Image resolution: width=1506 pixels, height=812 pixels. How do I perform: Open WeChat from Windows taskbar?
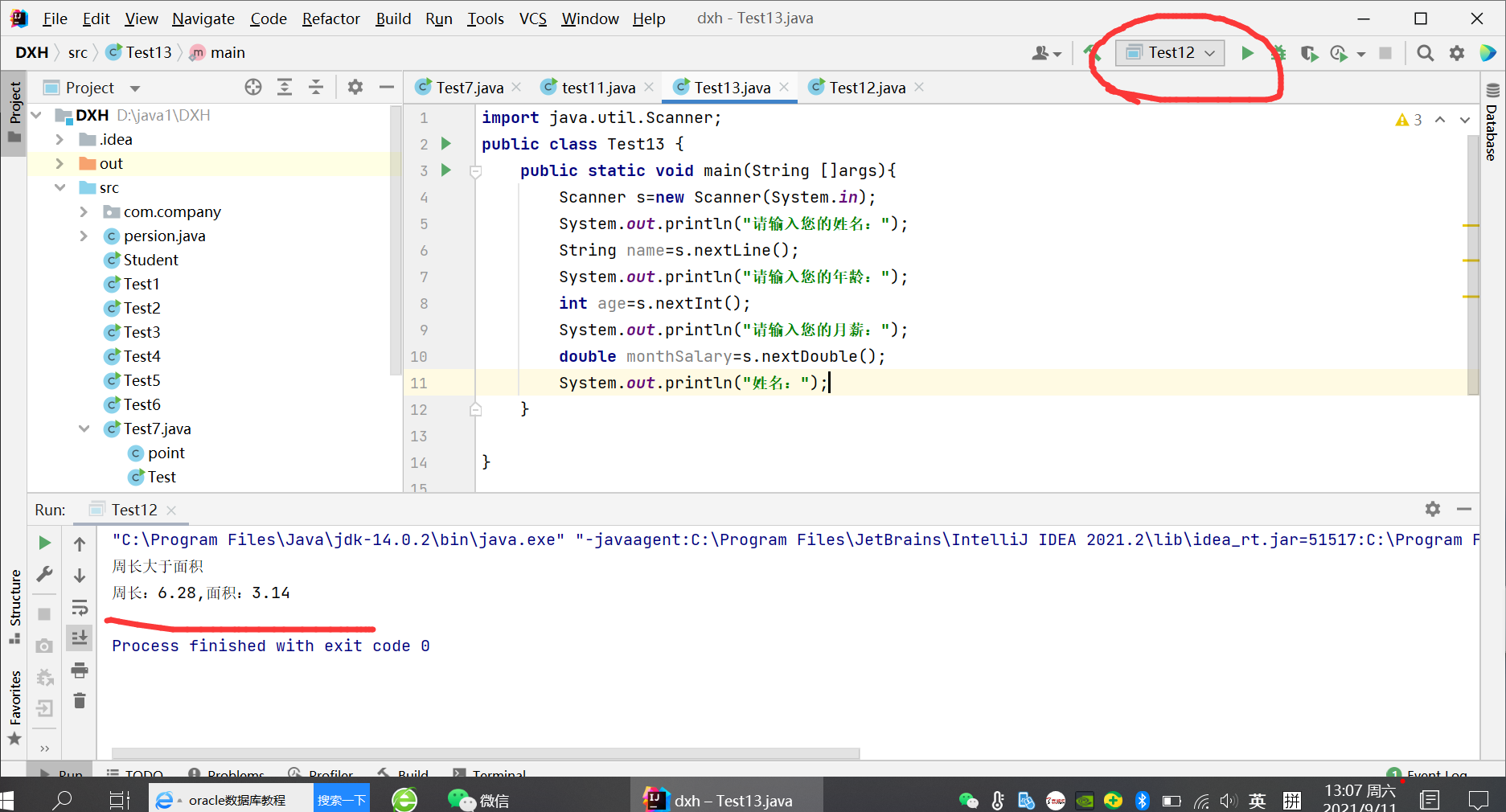478,800
